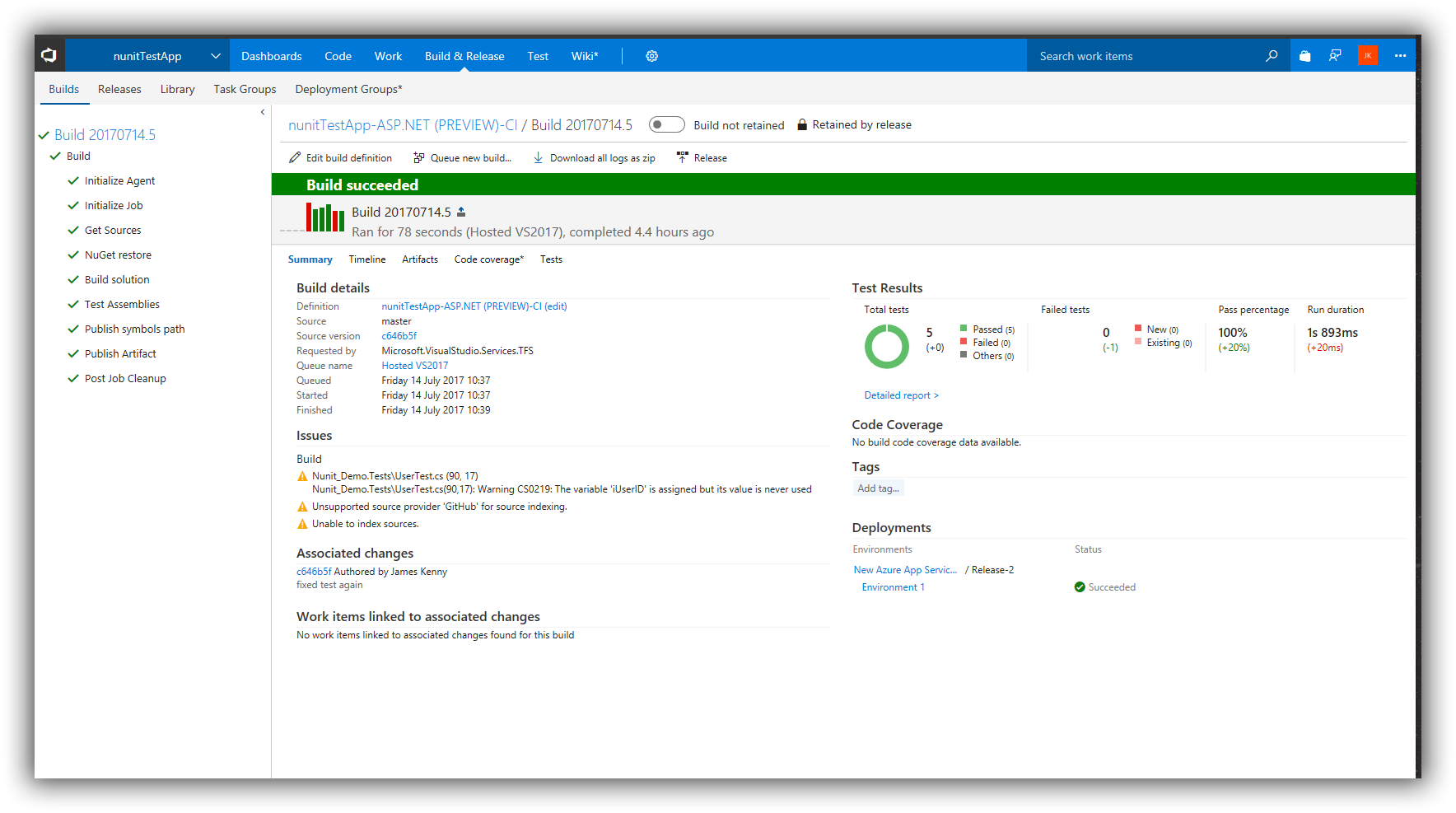The width and height of the screenshot is (1456, 813).
Task: Click checkmark icon beside Get Sources
Action: click(73, 230)
